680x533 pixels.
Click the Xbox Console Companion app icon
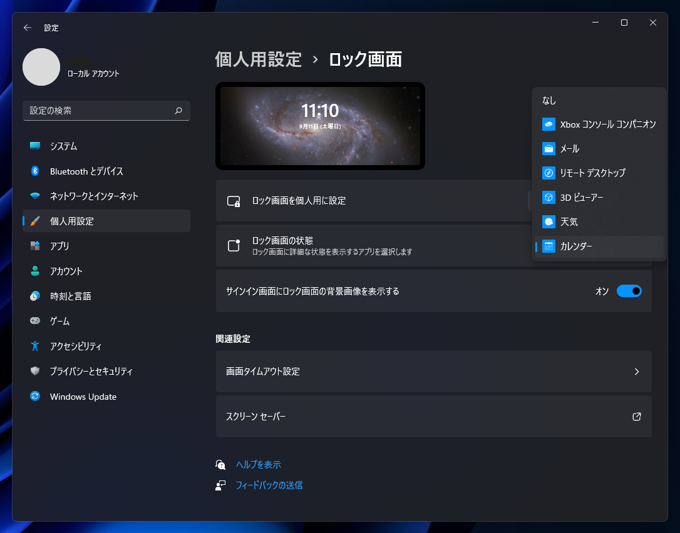[x=549, y=124]
